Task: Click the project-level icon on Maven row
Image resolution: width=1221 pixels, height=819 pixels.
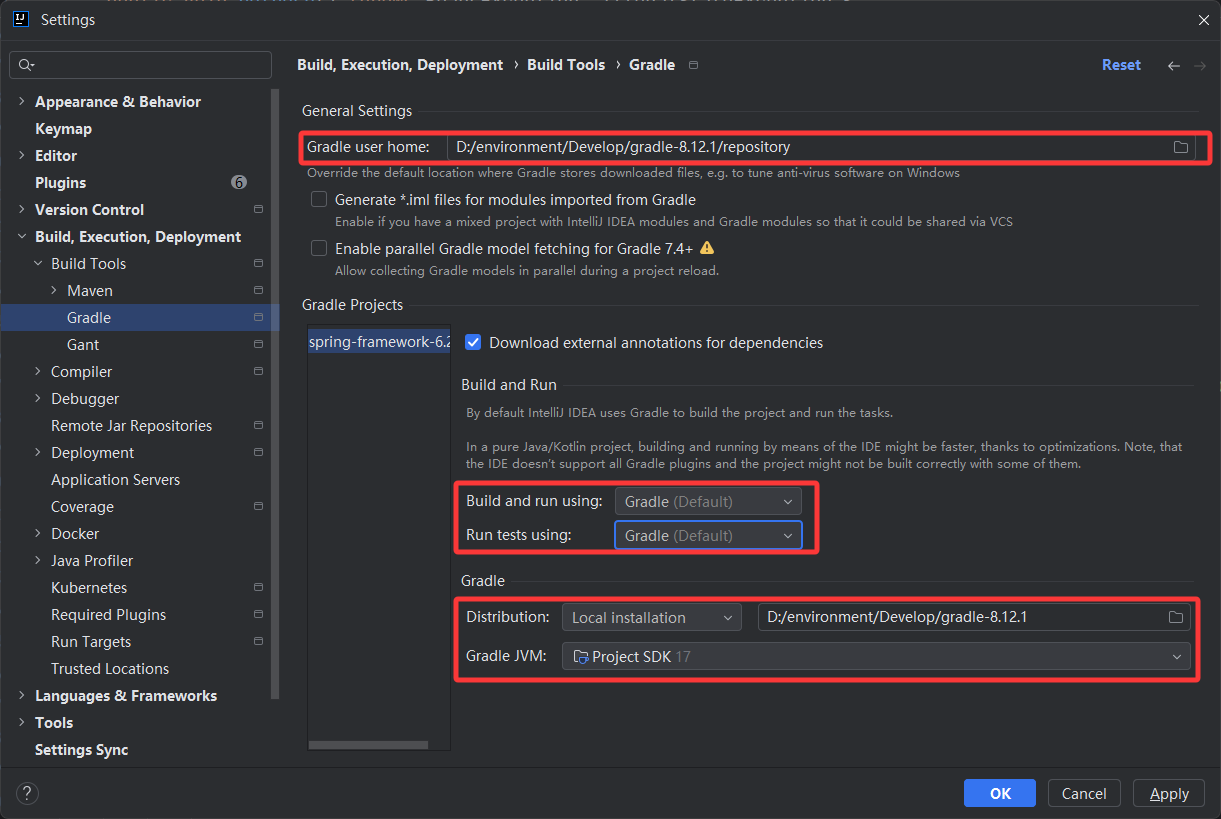Action: click(258, 291)
